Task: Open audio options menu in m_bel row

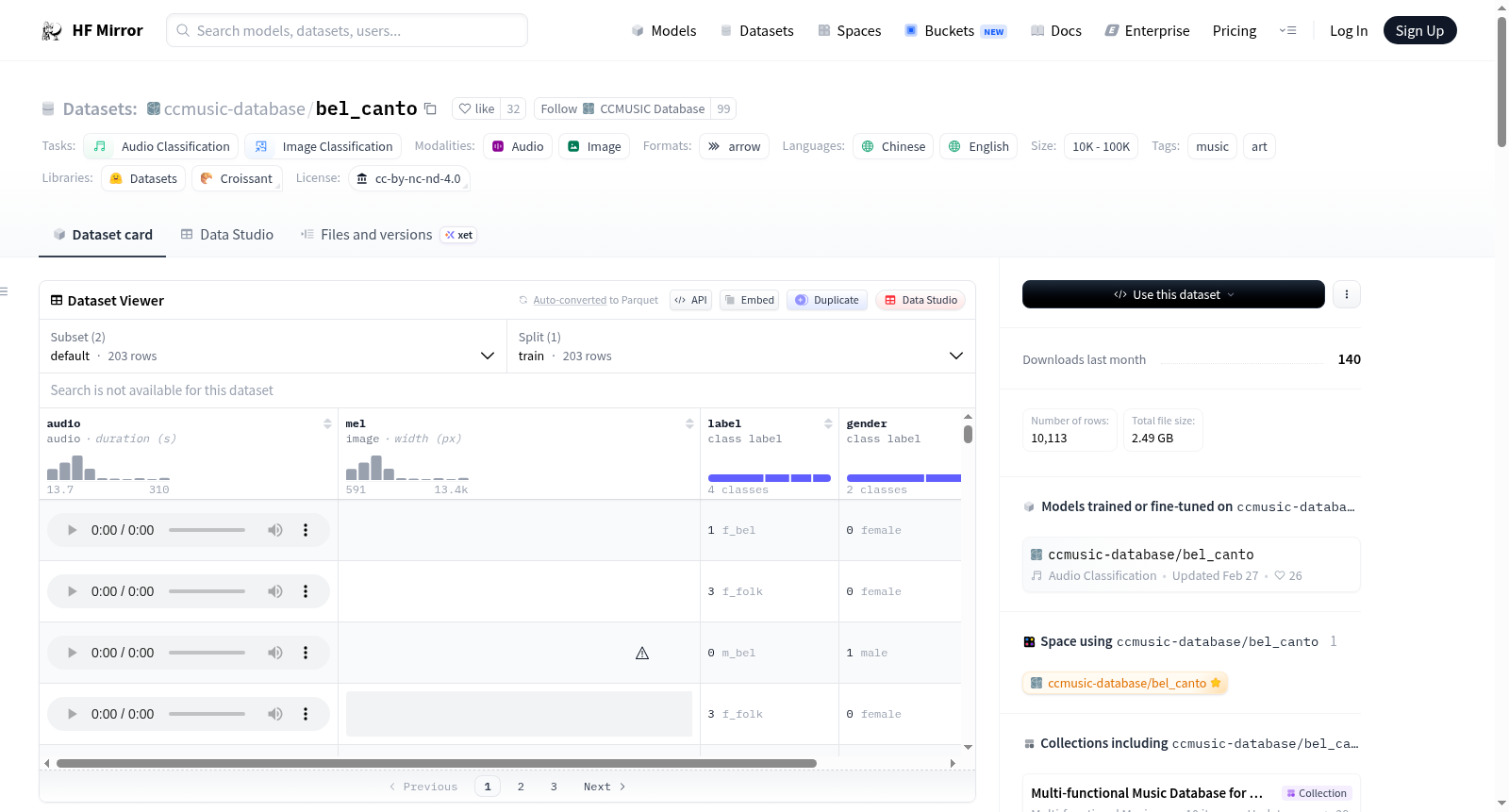Action: click(306, 653)
